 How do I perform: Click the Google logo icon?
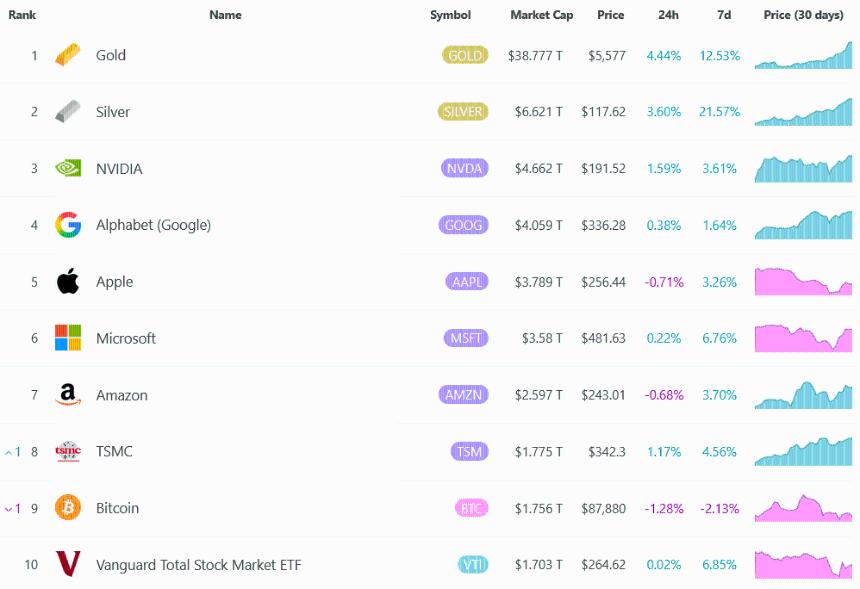pyautogui.click(x=68, y=225)
